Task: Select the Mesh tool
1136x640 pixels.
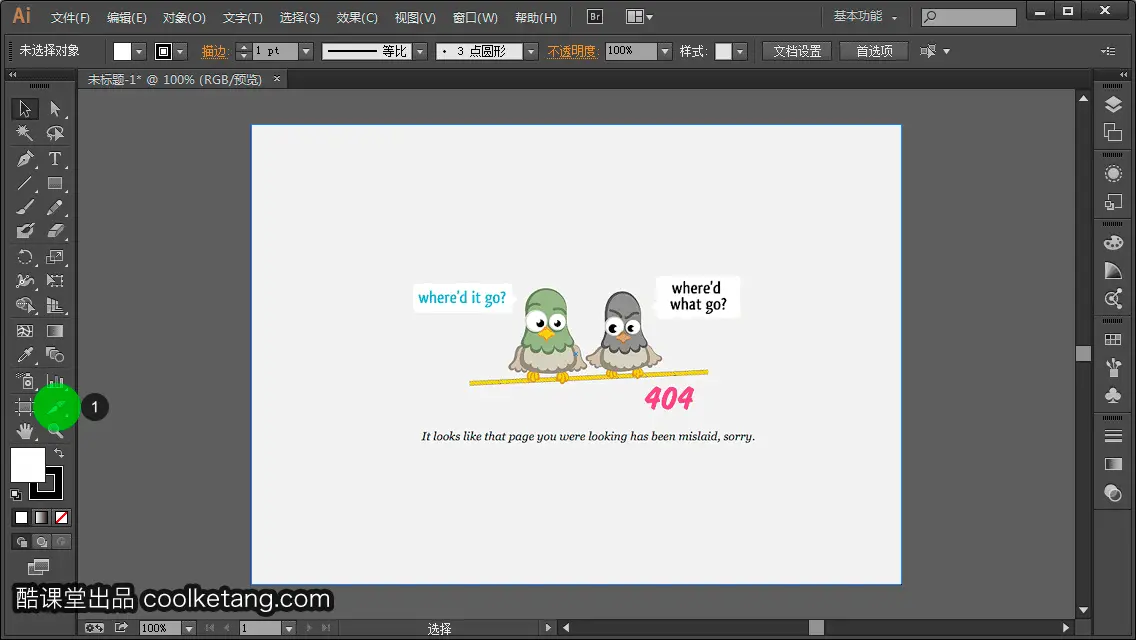Action: coord(25,331)
